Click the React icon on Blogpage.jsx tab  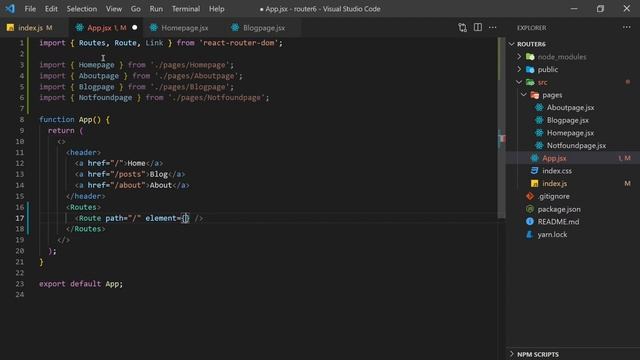click(235, 27)
